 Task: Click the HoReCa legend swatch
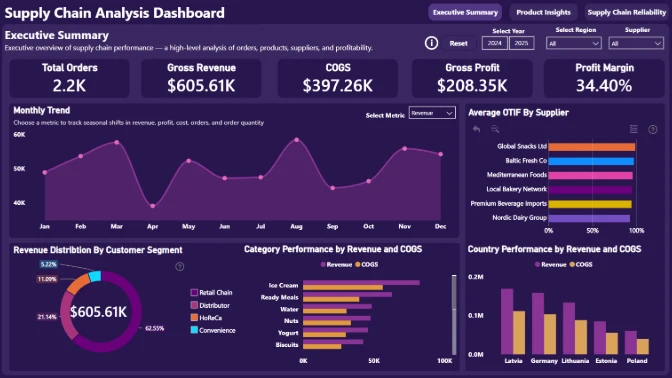(x=194, y=318)
